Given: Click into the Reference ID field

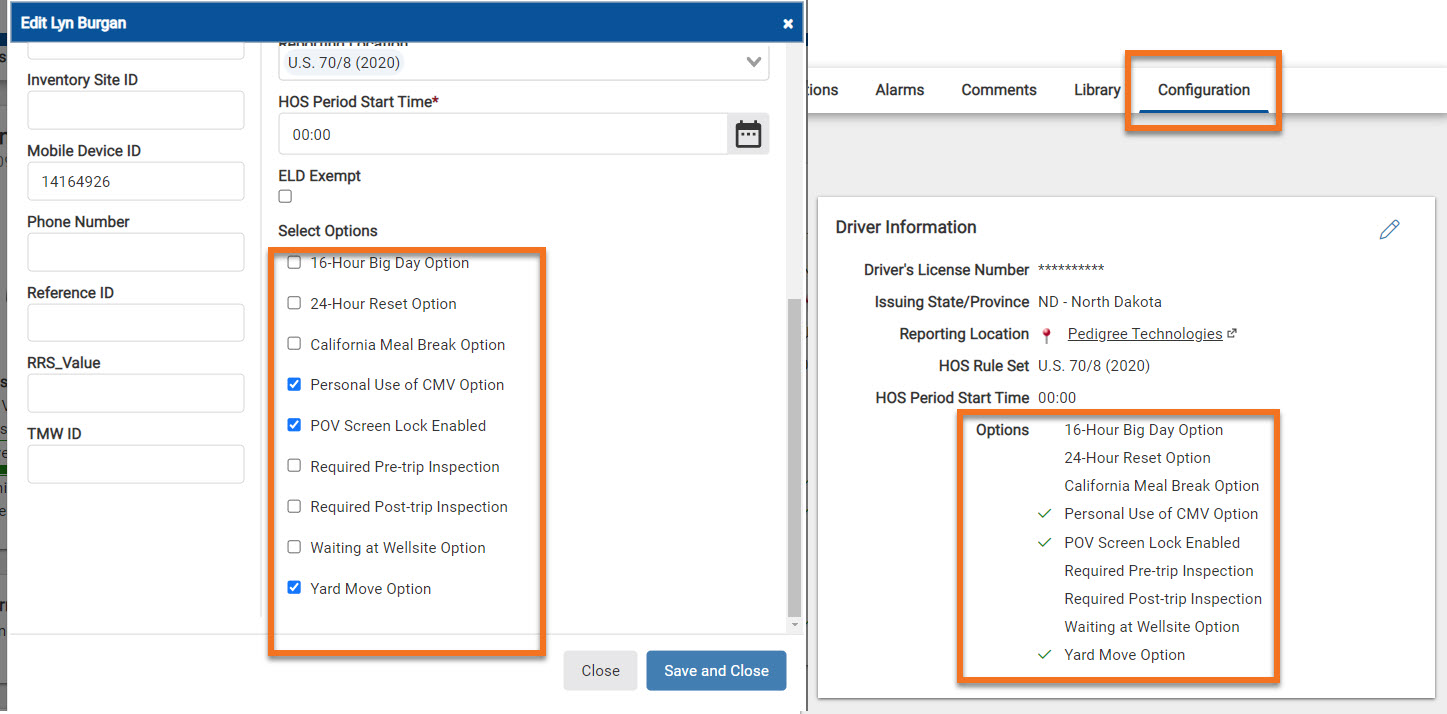Looking at the screenshot, I should [136, 323].
